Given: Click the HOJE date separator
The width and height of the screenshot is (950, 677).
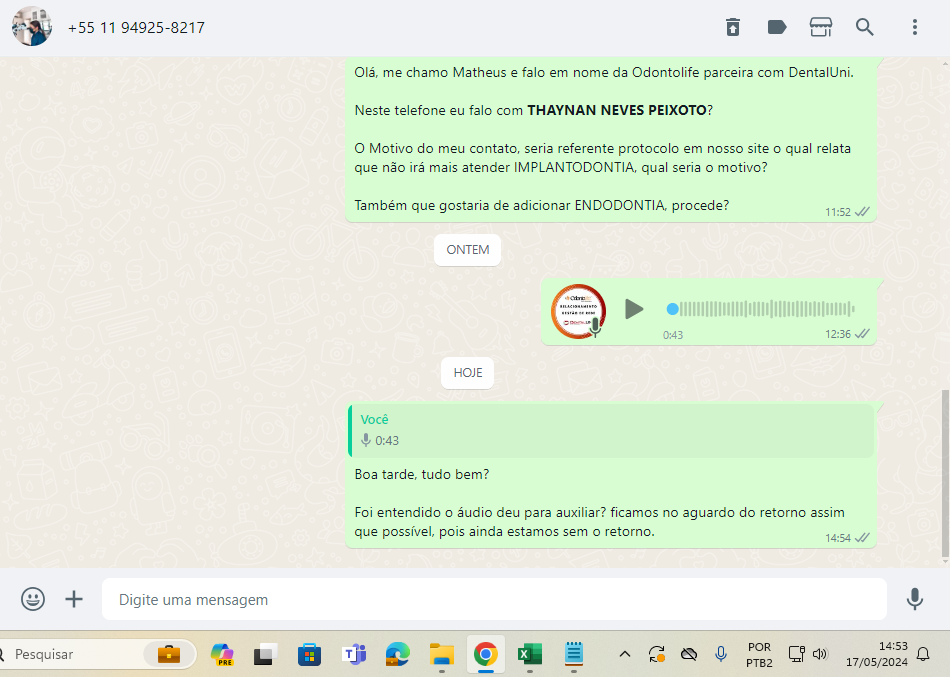Looking at the screenshot, I should [x=468, y=373].
